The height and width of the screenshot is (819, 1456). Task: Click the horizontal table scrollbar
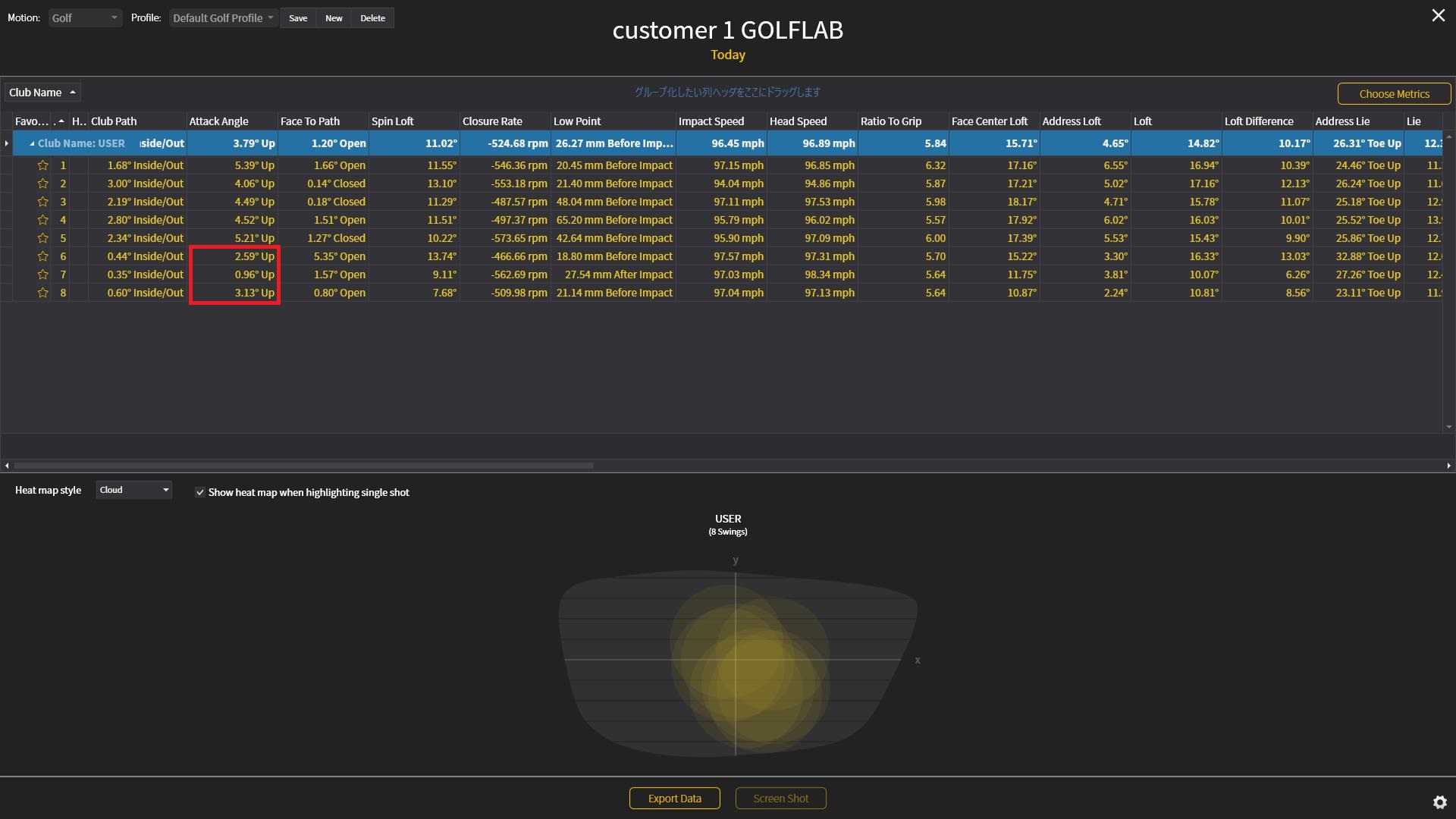[303, 466]
